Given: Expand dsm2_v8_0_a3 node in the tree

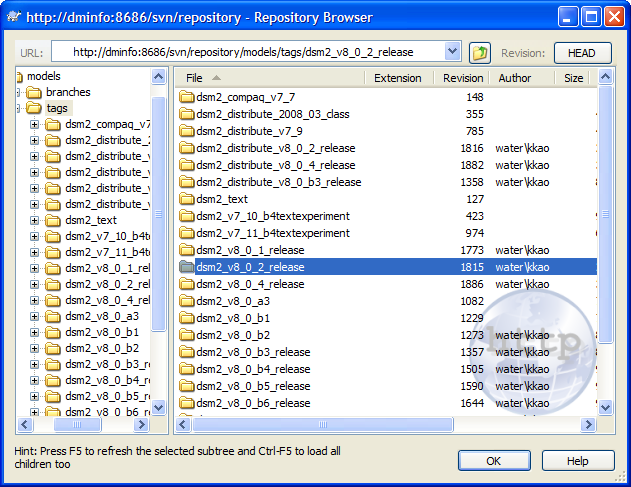Looking at the screenshot, I should click(35, 316).
